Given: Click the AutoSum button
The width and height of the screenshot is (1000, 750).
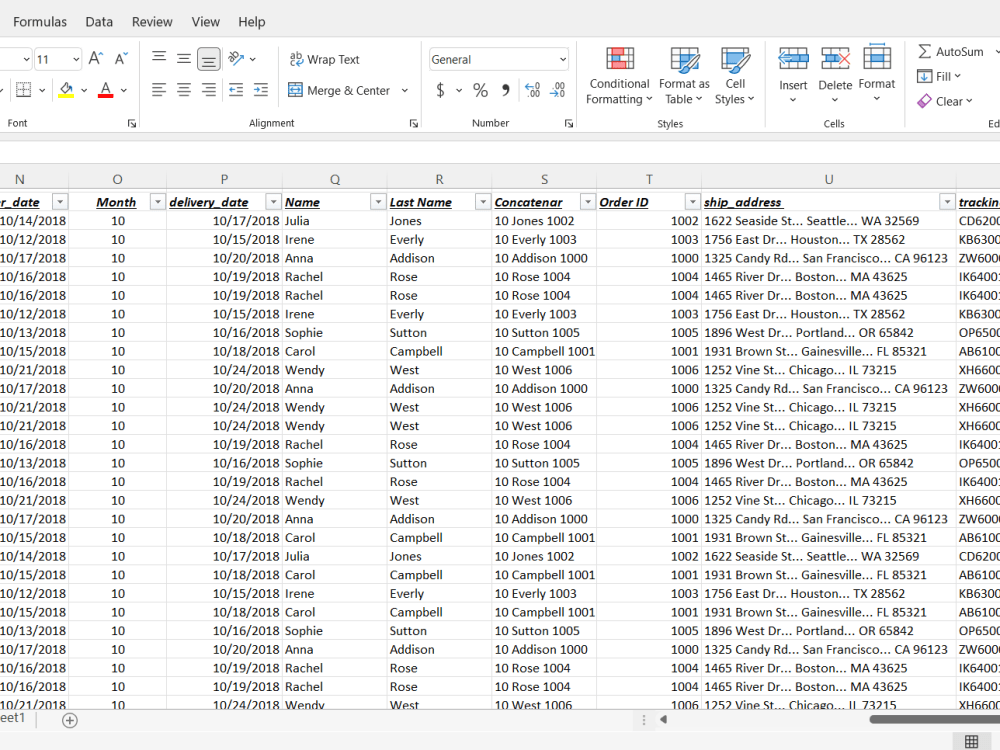Looking at the screenshot, I should click(x=950, y=52).
